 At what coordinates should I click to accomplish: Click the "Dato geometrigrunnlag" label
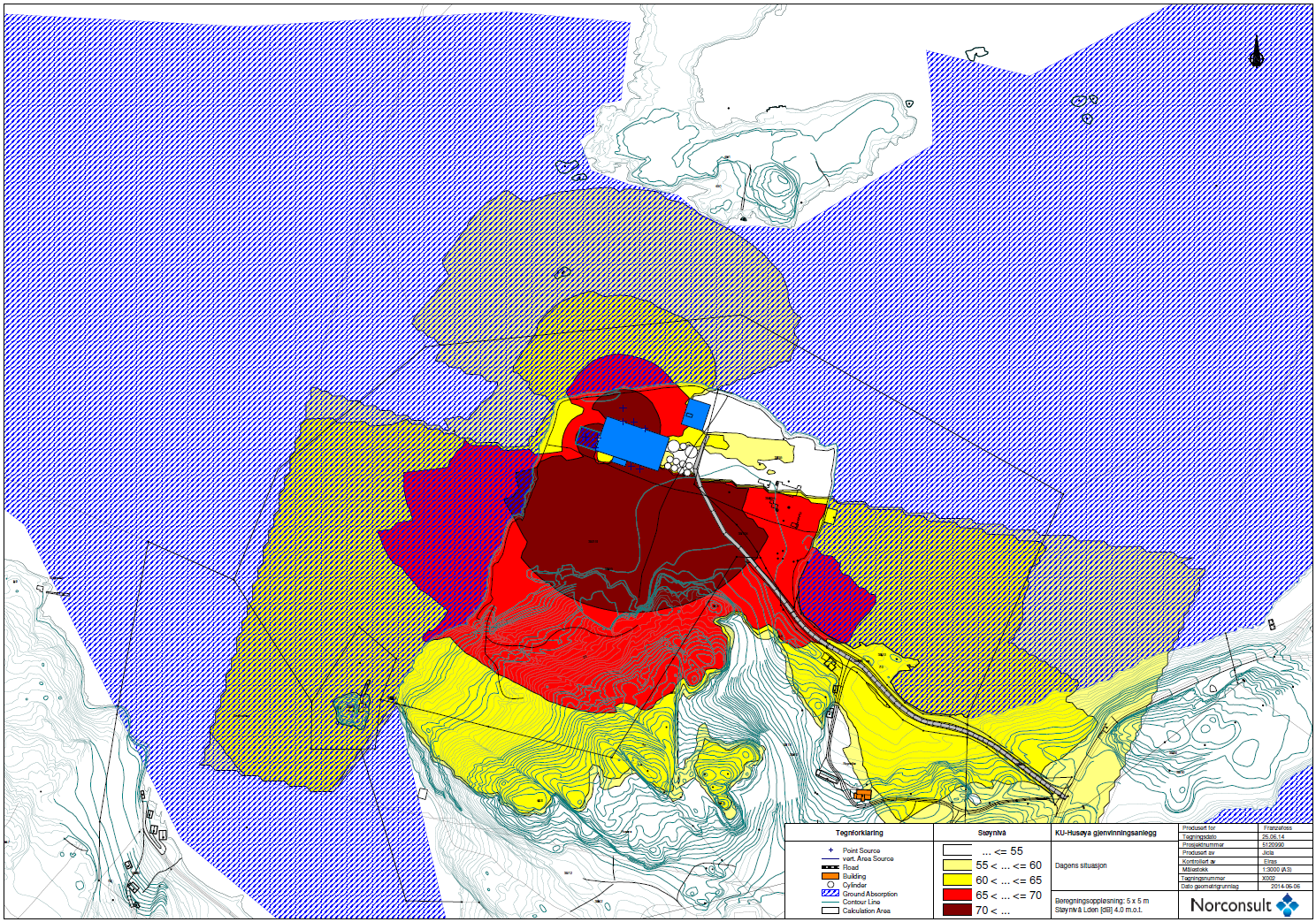(1210, 886)
